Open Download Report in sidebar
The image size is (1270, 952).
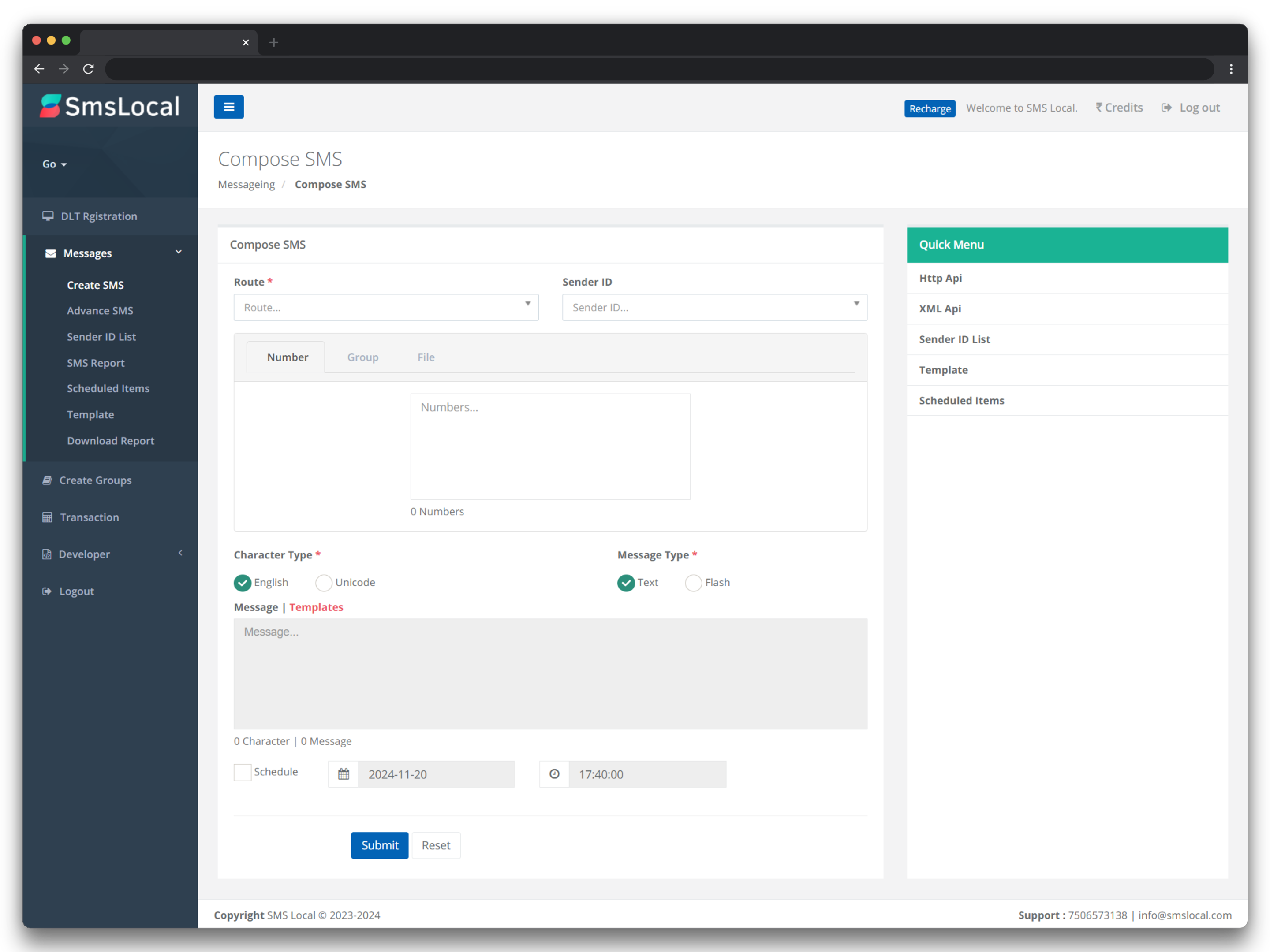coord(110,441)
